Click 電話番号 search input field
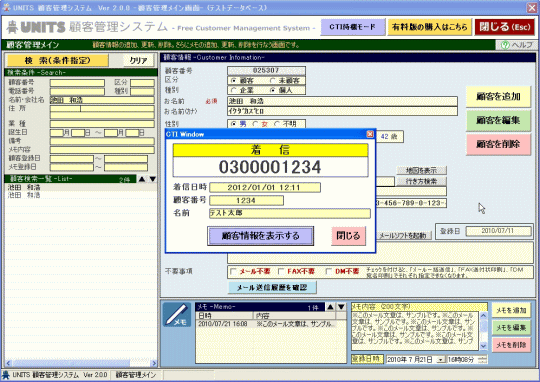Screen dimensions: 540x382 [x=77, y=92]
